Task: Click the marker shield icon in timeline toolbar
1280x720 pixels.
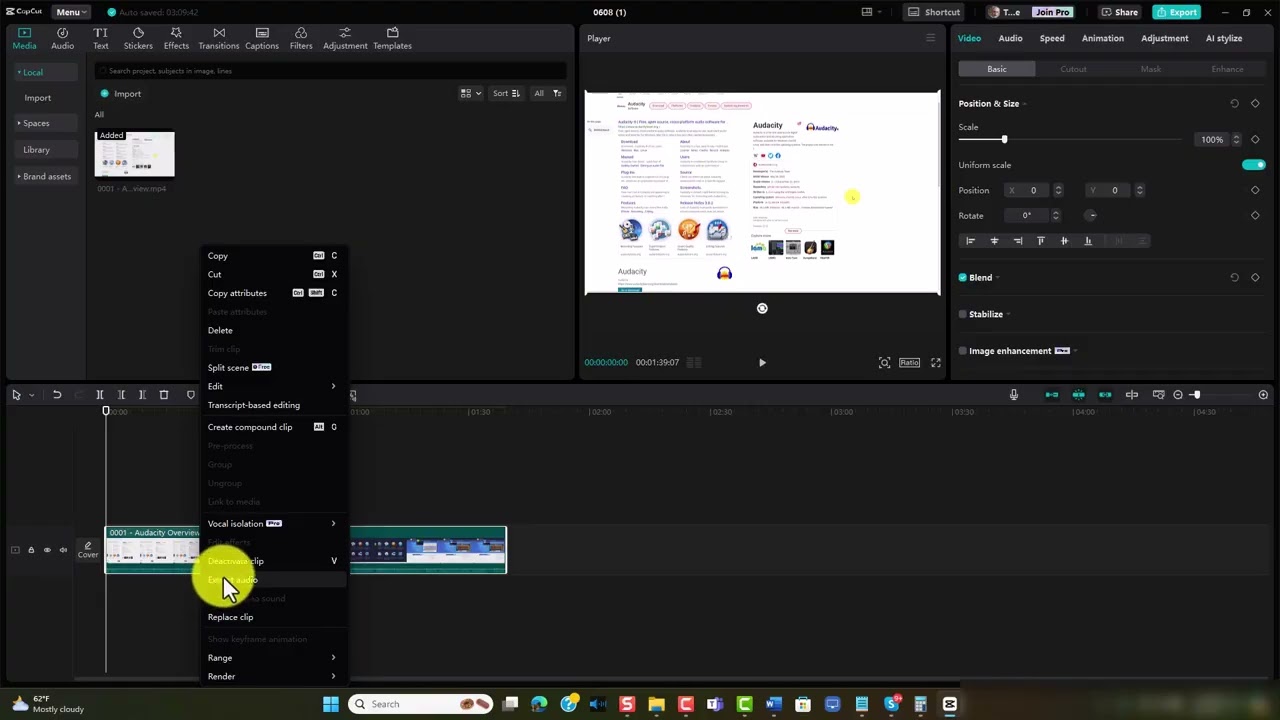Action: (191, 395)
